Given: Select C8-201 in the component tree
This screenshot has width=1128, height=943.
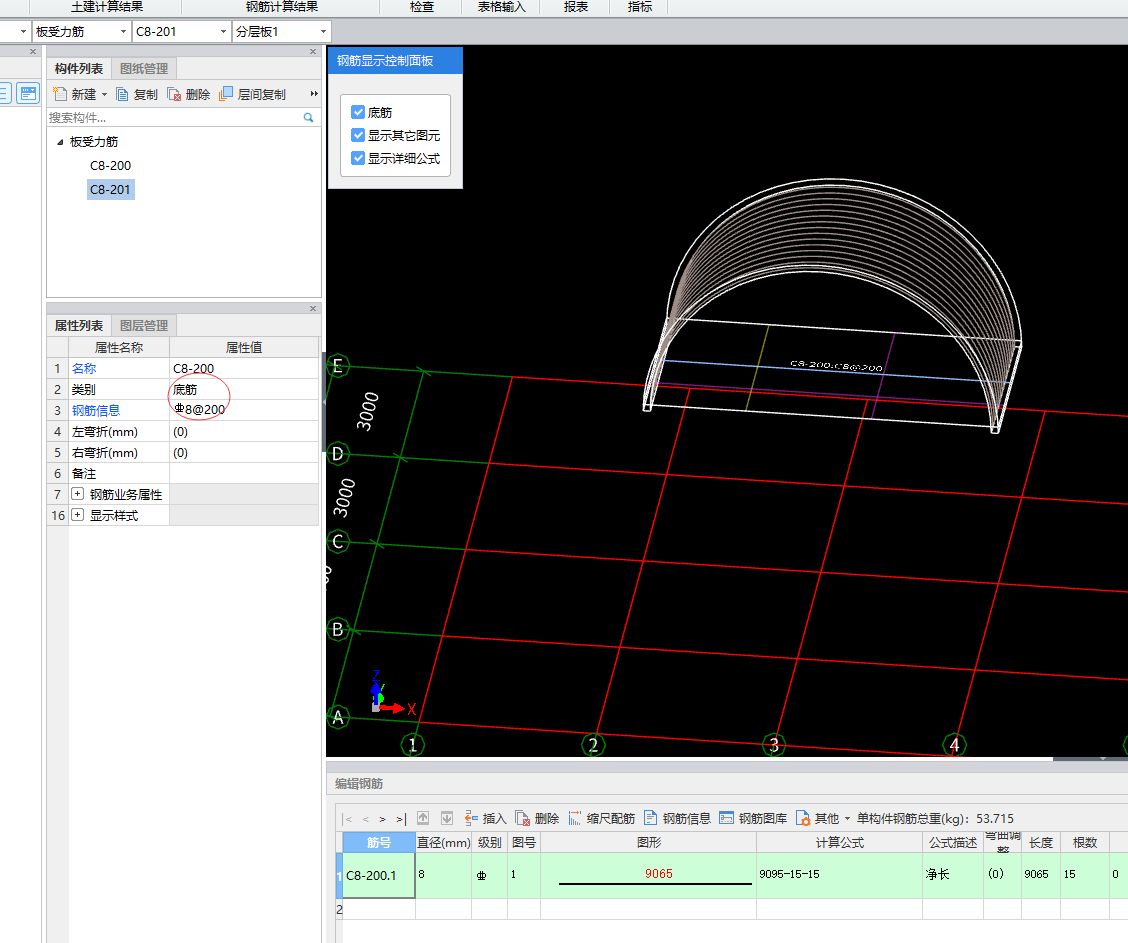Looking at the screenshot, I should coord(110,189).
